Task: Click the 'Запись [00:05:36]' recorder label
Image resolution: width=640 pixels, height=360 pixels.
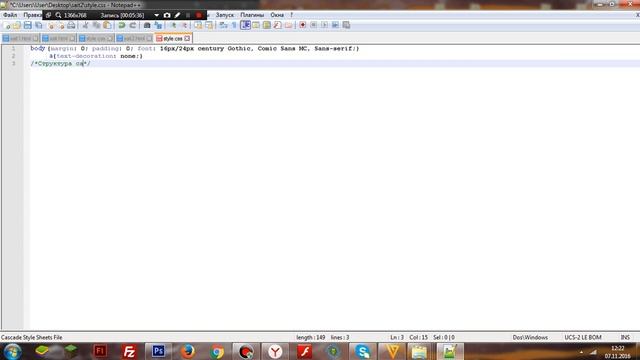Action: [122, 16]
